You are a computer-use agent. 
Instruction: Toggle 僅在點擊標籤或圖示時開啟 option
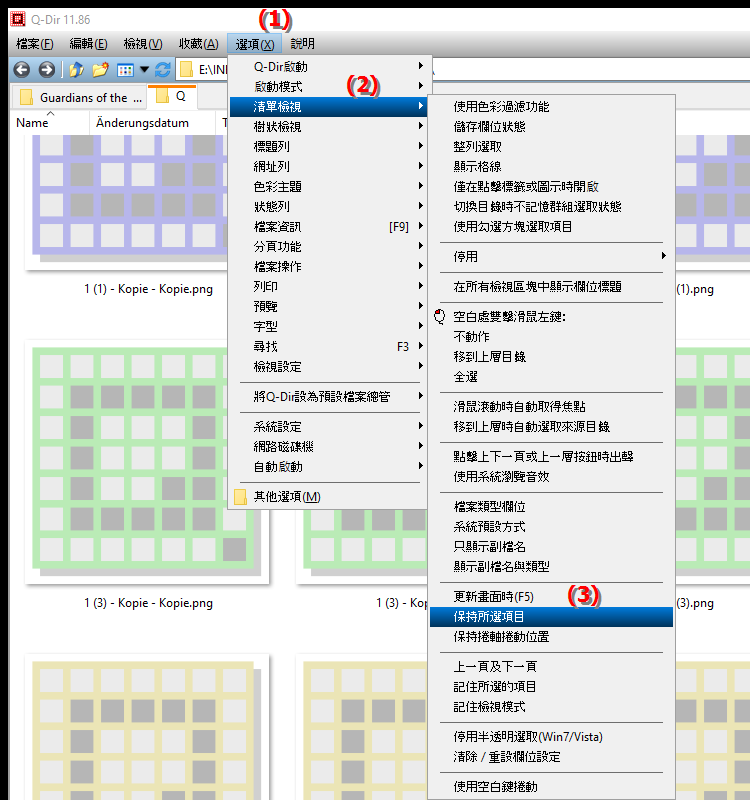[x=551, y=187]
